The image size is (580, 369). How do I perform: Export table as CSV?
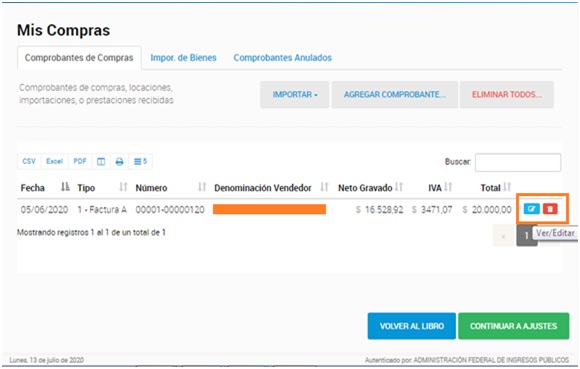29,162
